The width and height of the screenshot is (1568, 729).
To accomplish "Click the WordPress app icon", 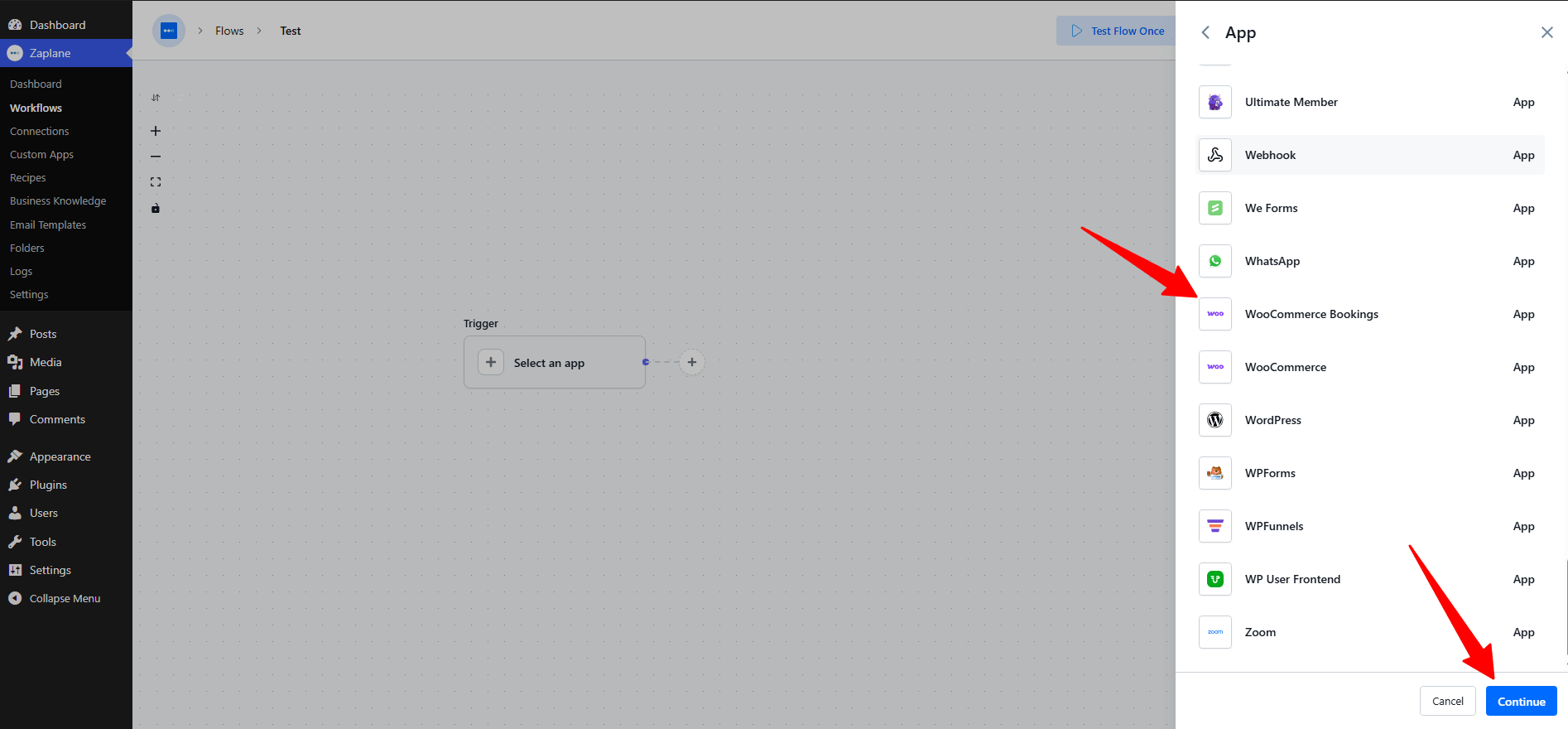I will pos(1215,420).
